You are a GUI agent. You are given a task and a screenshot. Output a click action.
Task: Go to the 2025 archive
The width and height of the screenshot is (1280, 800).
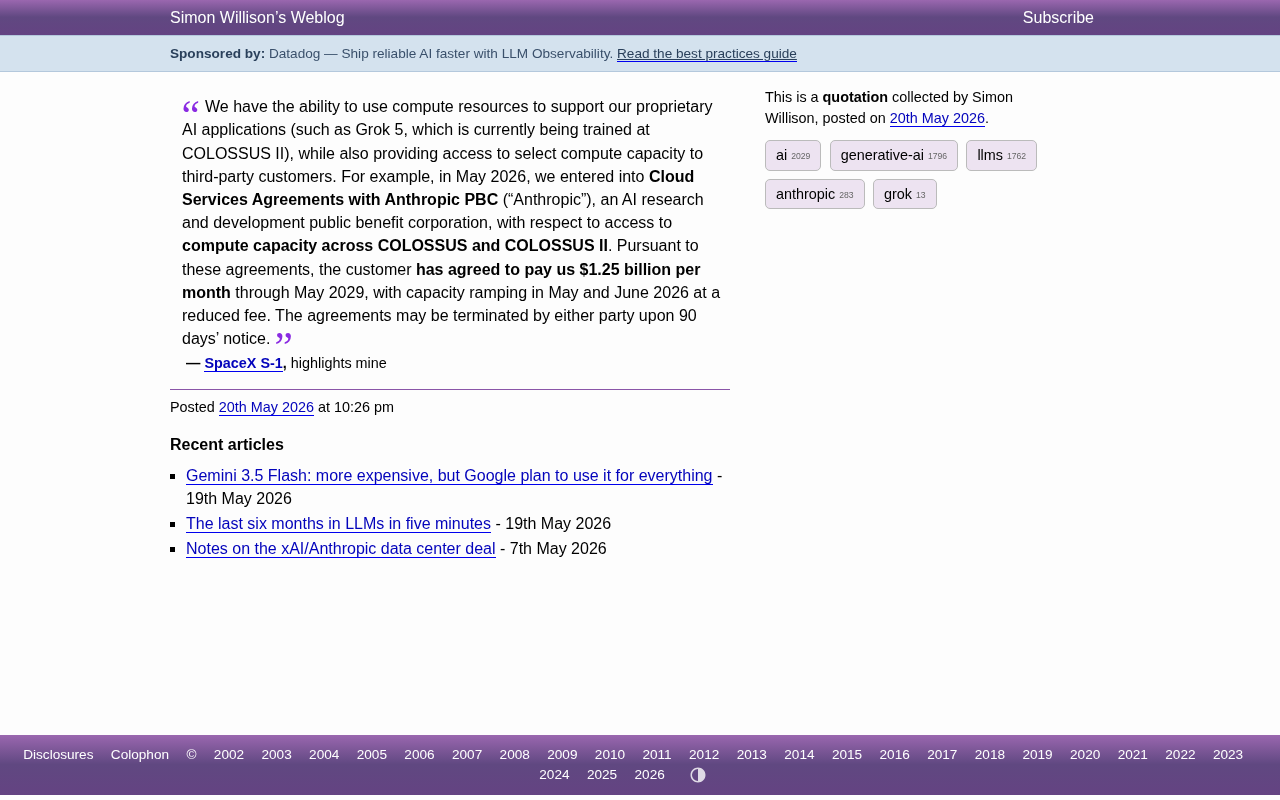(602, 775)
